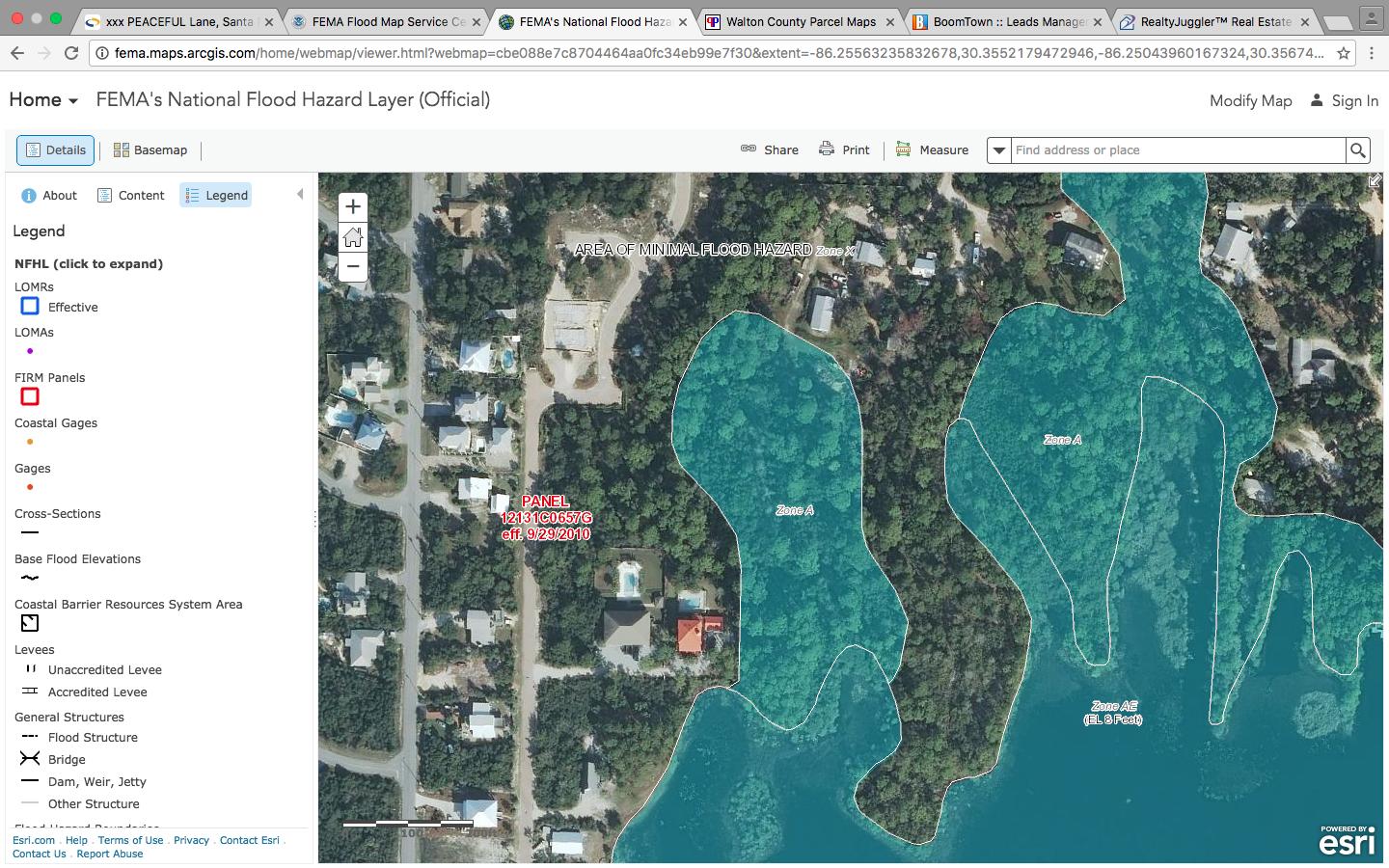1389x868 pixels.
Task: Click the Cross-Sections line symbol
Action: [x=30, y=532]
